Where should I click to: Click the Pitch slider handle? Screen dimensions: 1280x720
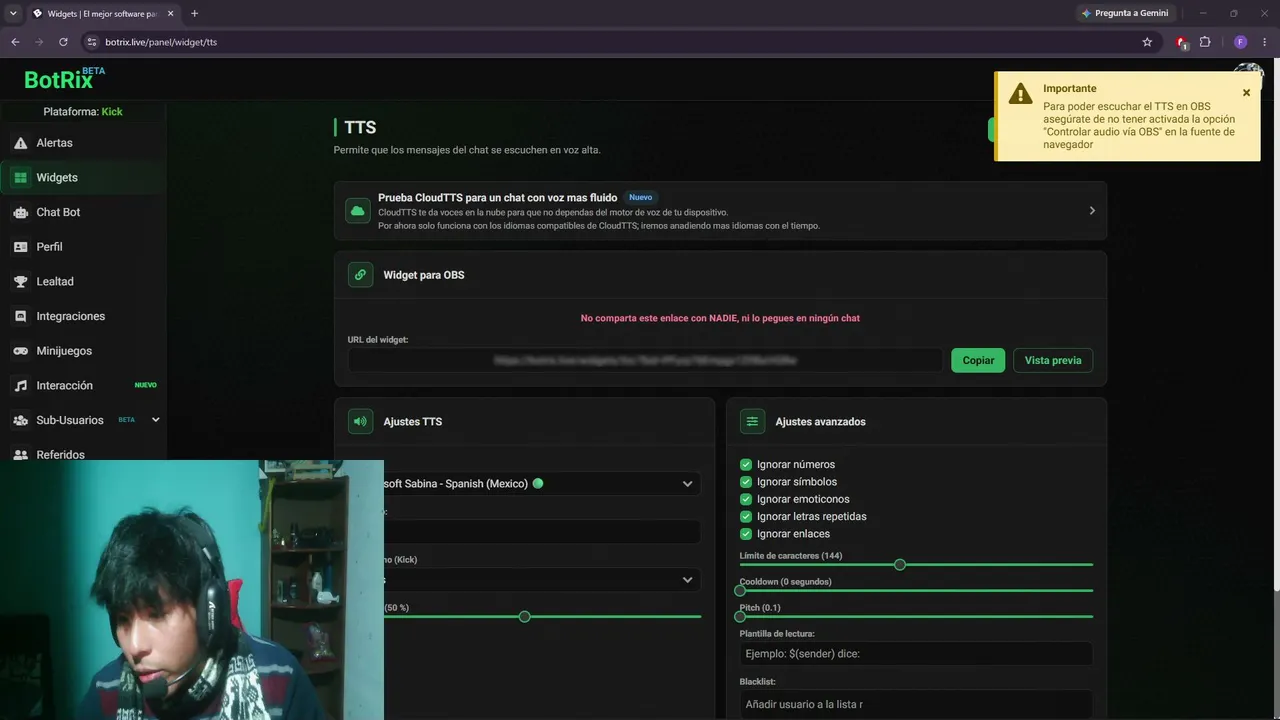click(740, 617)
